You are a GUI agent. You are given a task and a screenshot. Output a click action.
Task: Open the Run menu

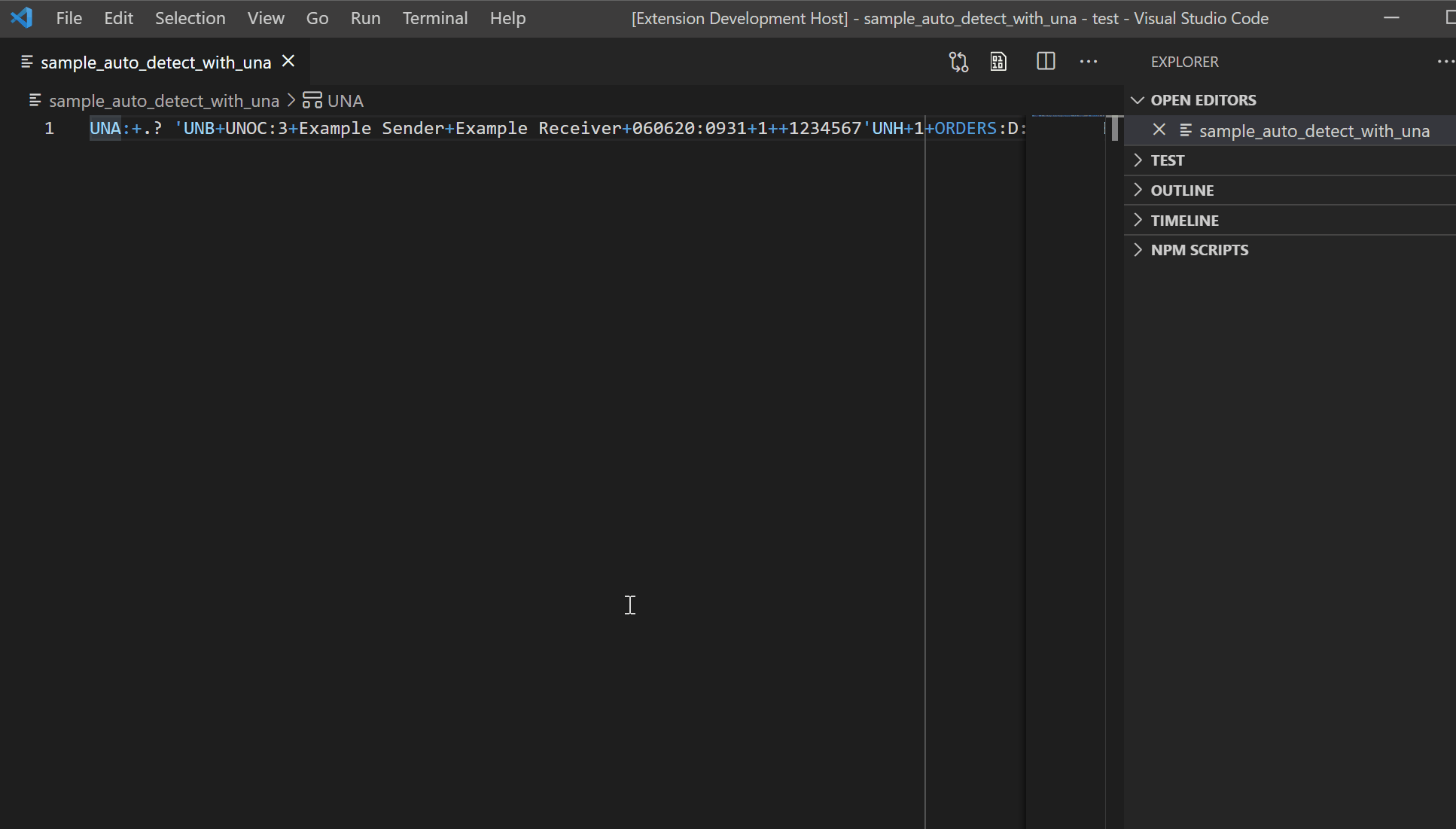(x=365, y=18)
